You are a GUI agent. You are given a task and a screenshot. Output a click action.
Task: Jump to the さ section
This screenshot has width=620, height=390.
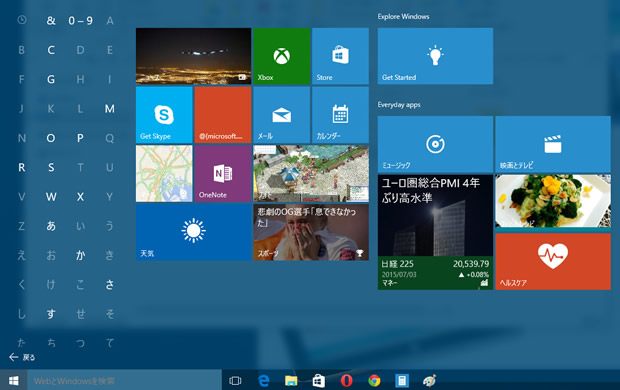[110, 284]
